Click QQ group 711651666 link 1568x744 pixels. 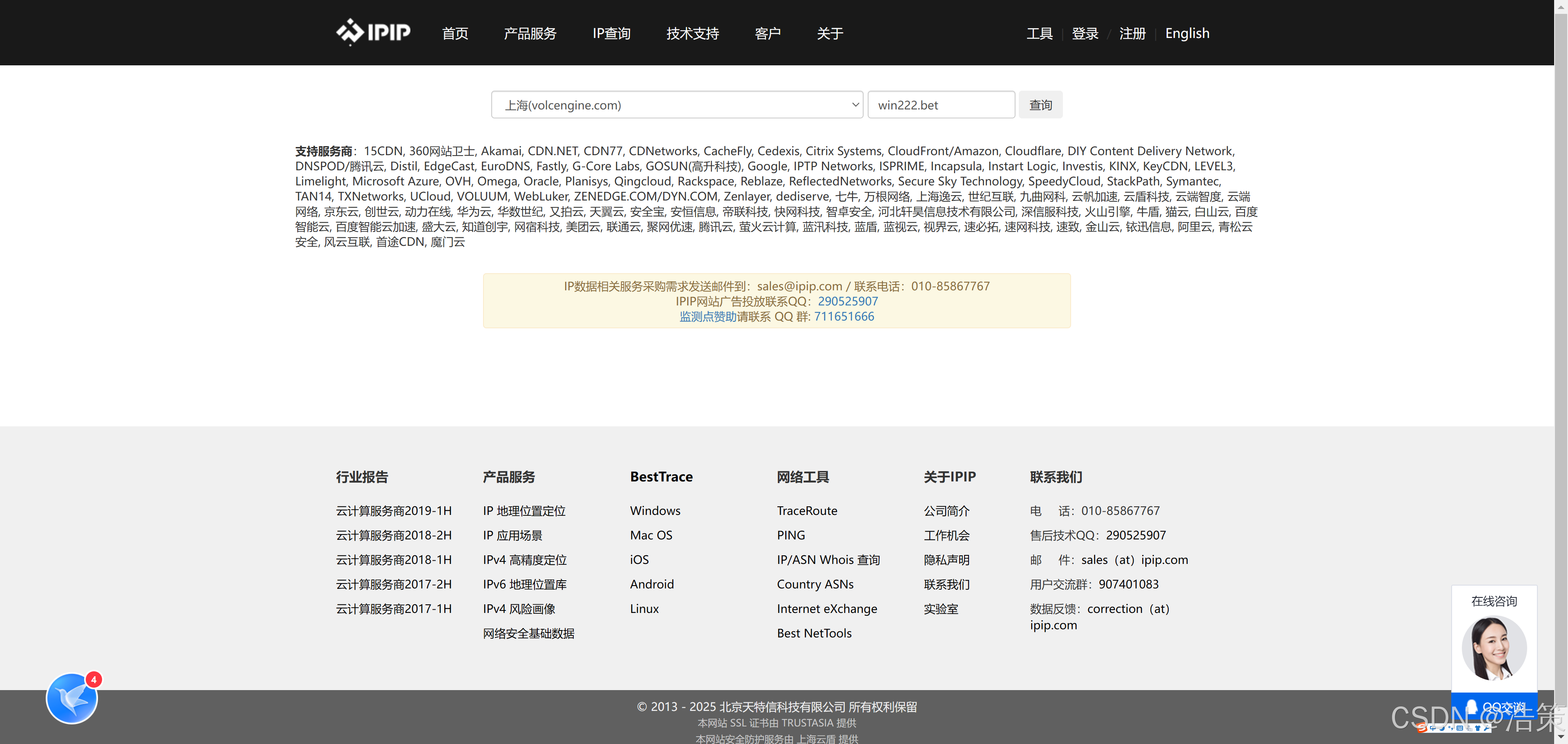844,316
